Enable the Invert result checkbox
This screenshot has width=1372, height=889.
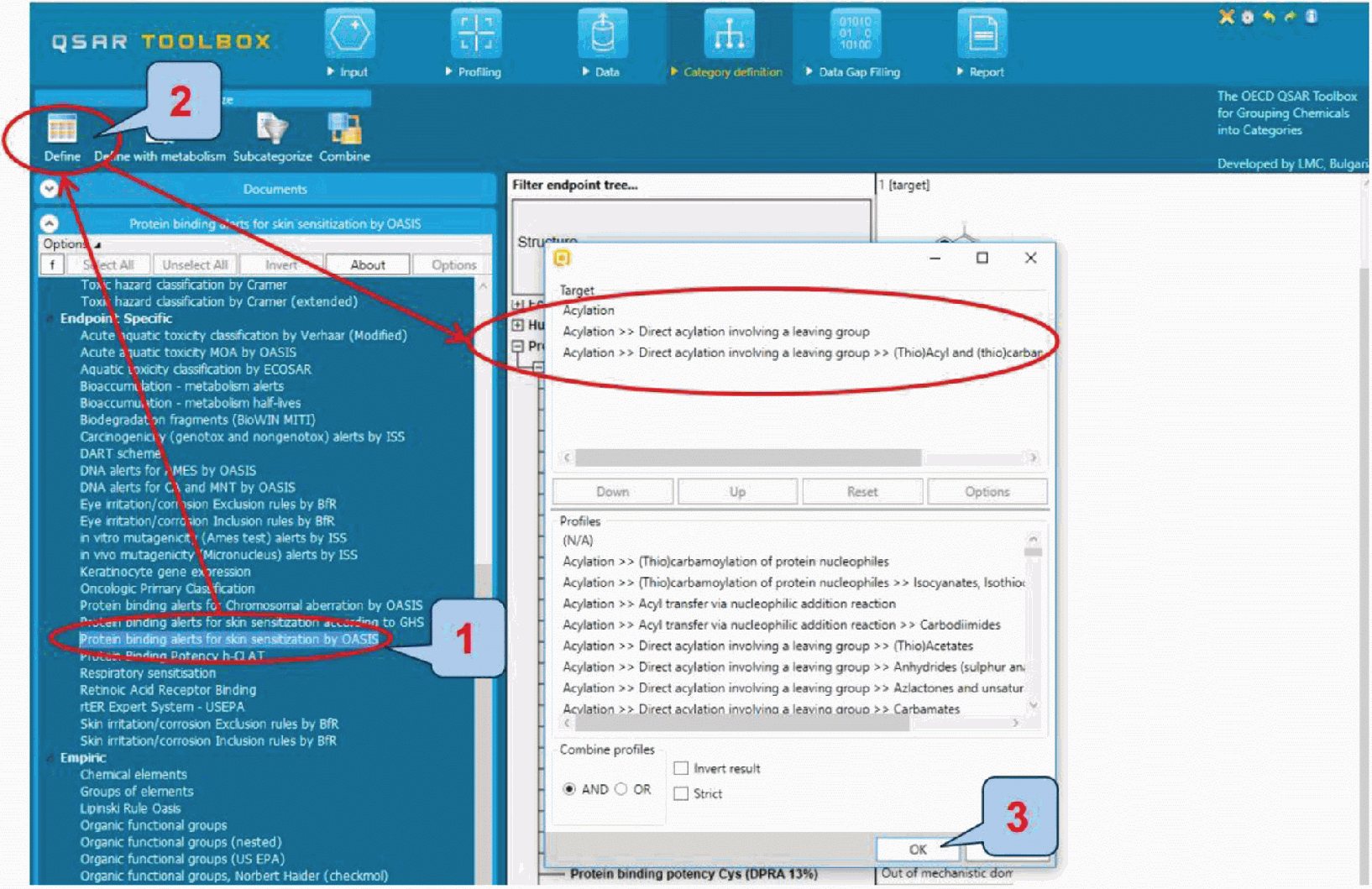click(681, 768)
